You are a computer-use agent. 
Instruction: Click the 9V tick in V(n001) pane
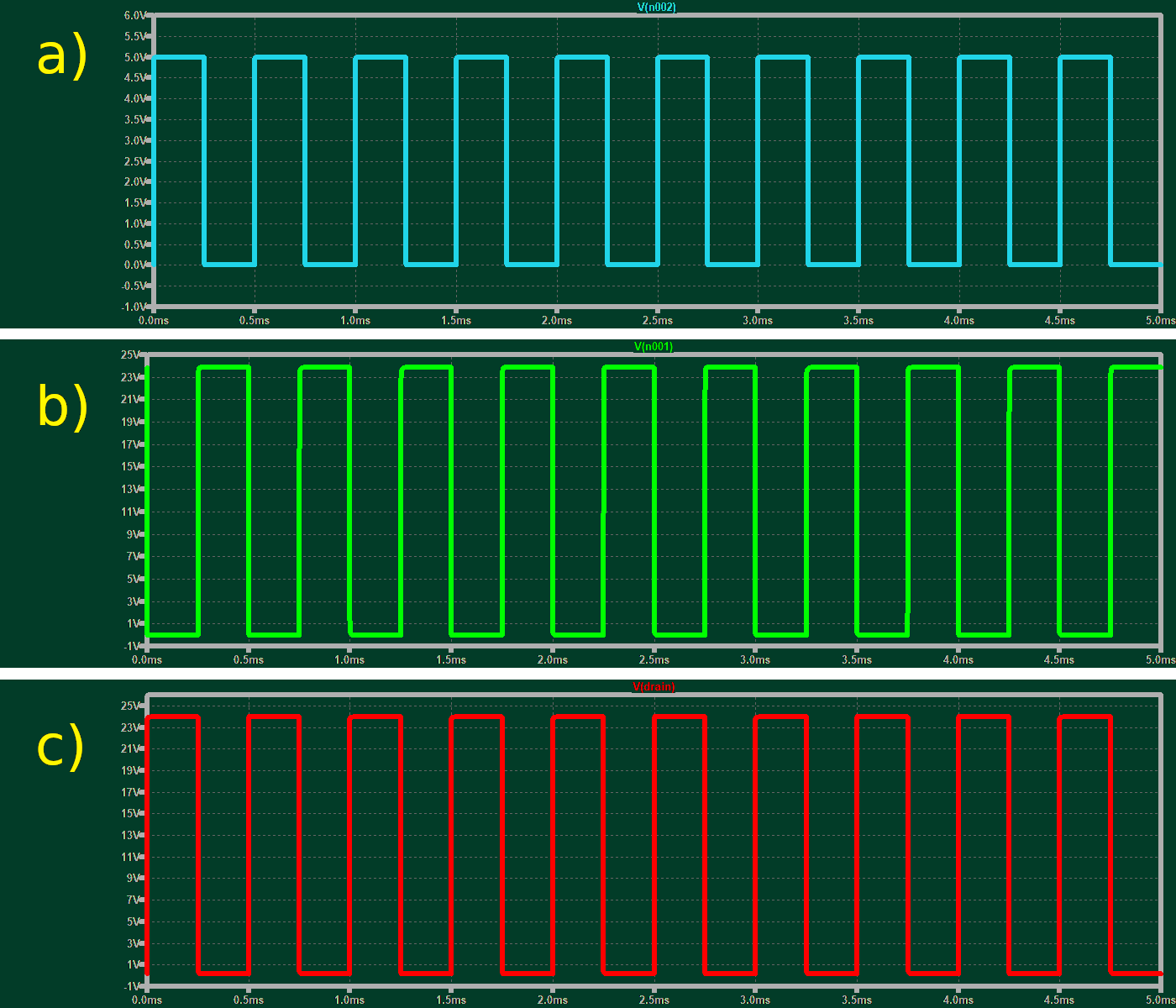tap(134, 534)
